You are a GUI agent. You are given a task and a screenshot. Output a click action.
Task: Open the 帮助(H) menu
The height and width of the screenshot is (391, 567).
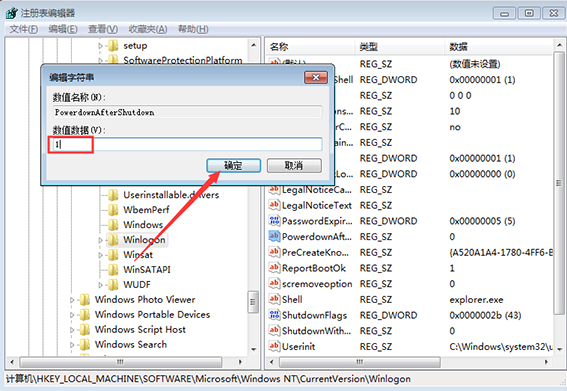pyautogui.click(x=193, y=29)
